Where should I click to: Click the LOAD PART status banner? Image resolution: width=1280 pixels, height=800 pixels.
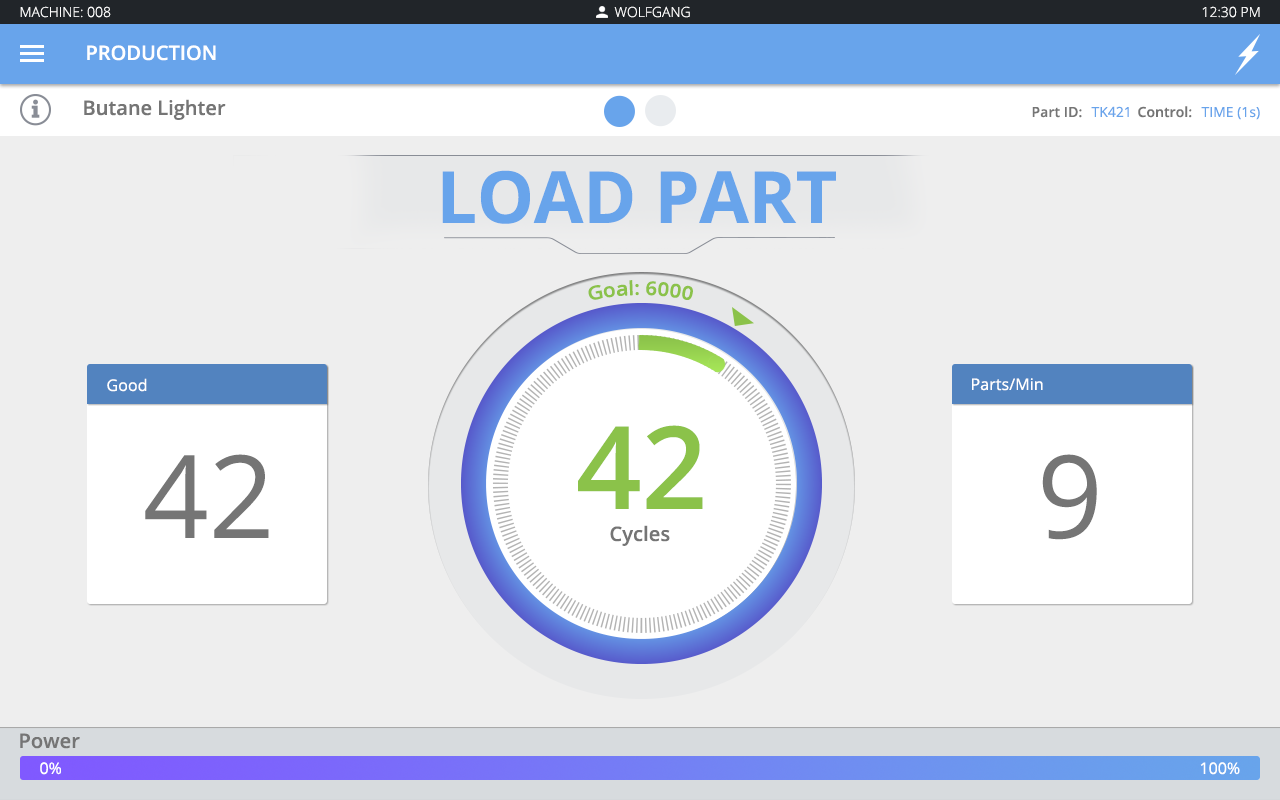[638, 198]
